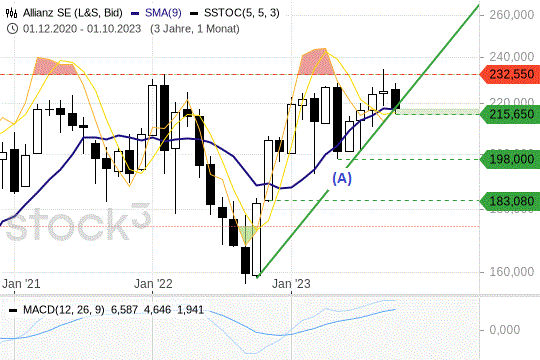Screen dimensions: 540x360
Task: Click the Jan '21 time axis label
Action: pos(21,284)
